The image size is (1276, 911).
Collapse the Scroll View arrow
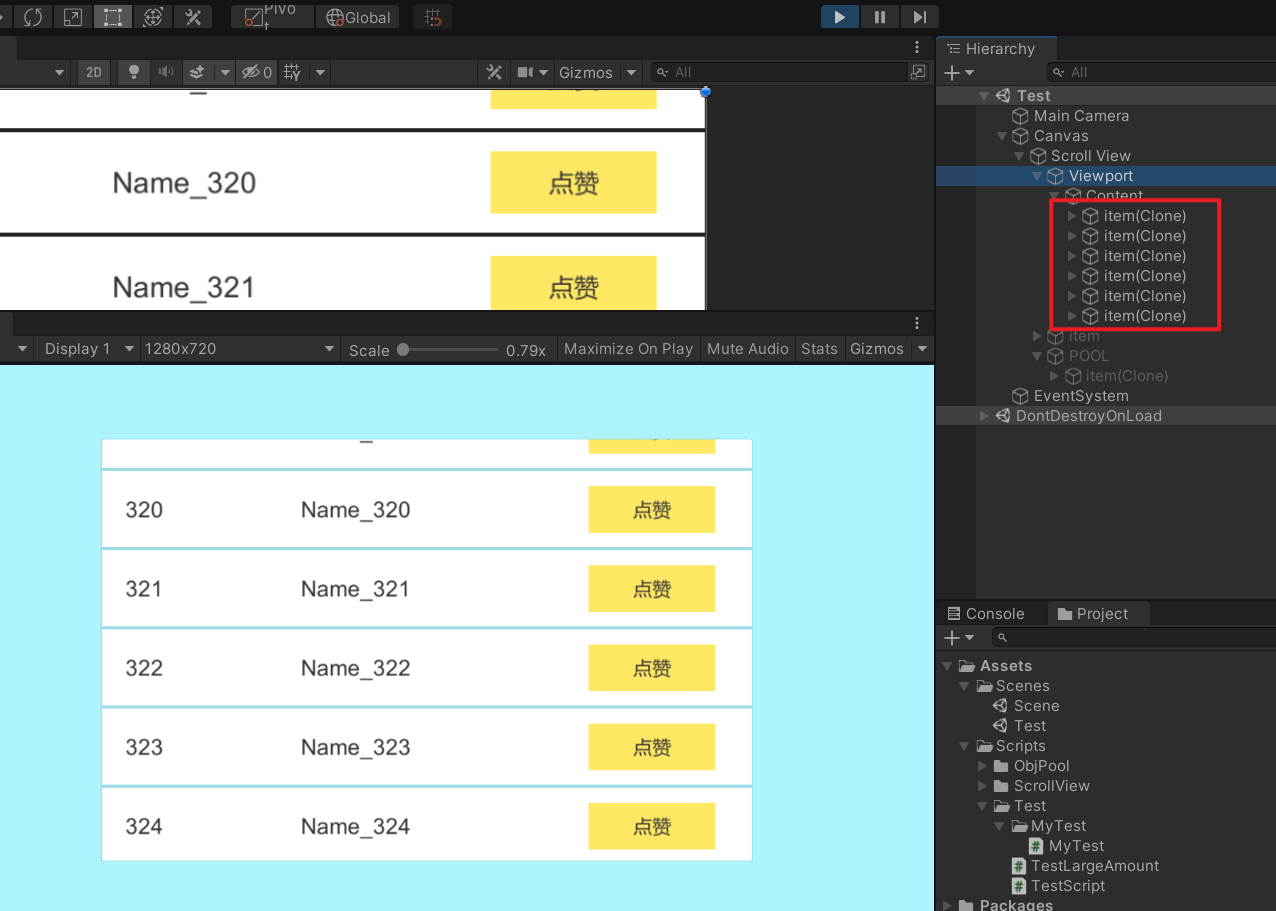1019,156
